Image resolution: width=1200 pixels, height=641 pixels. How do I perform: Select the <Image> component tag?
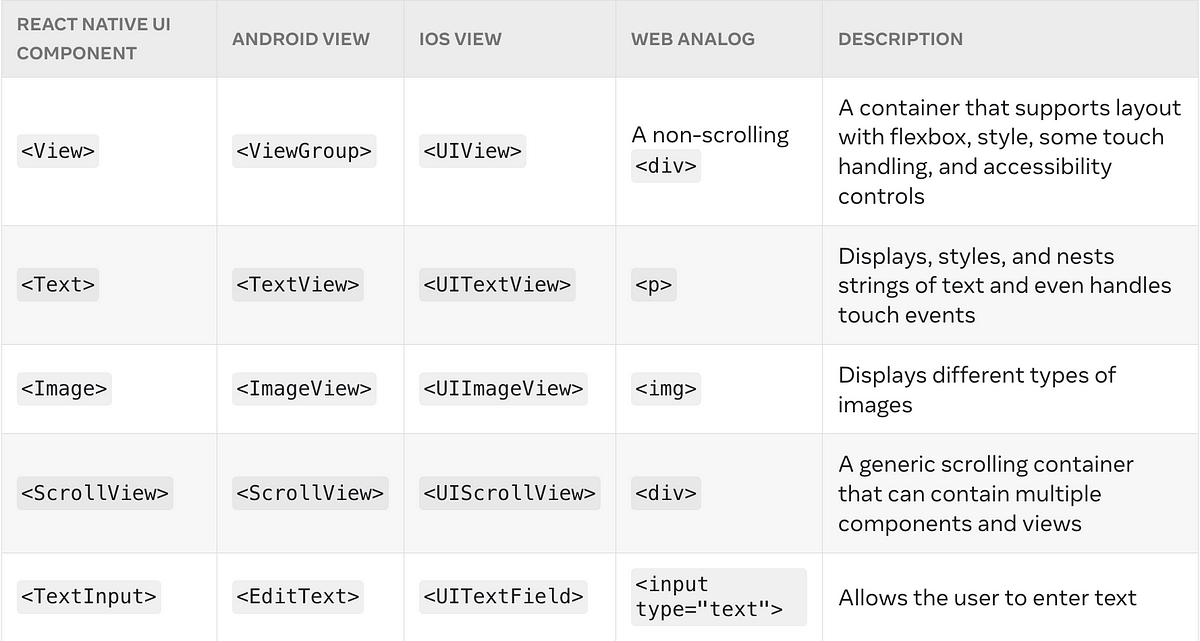64,388
